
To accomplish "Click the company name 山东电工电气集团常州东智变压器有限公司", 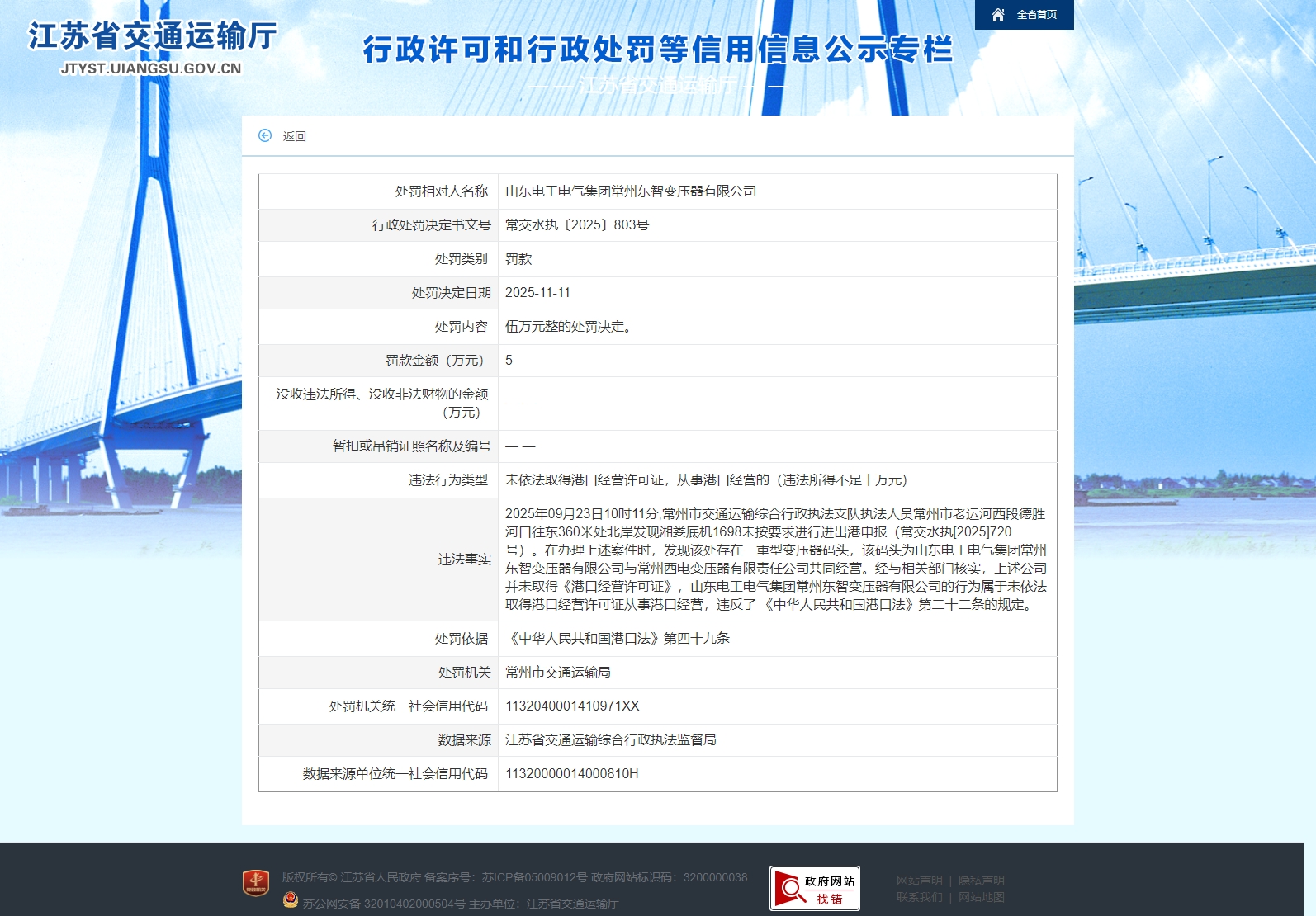I will [631, 191].
